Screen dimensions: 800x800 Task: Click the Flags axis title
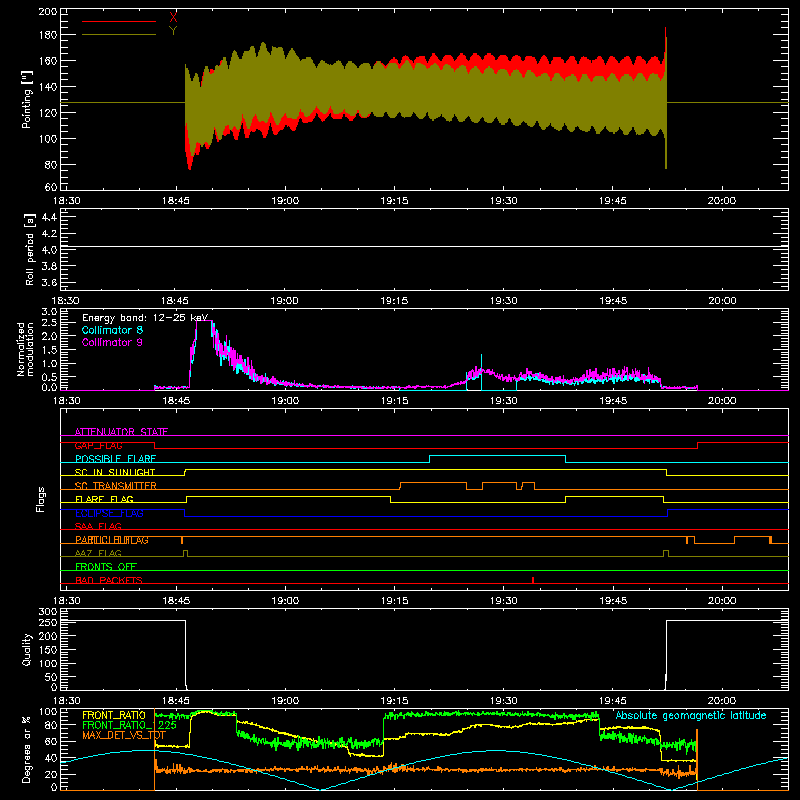[x=41, y=499]
